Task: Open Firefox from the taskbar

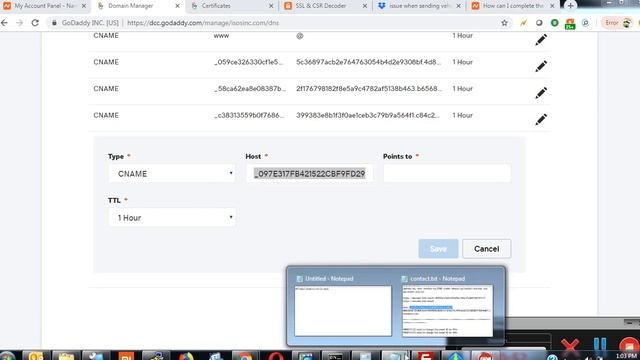Action: [x=186, y=356]
